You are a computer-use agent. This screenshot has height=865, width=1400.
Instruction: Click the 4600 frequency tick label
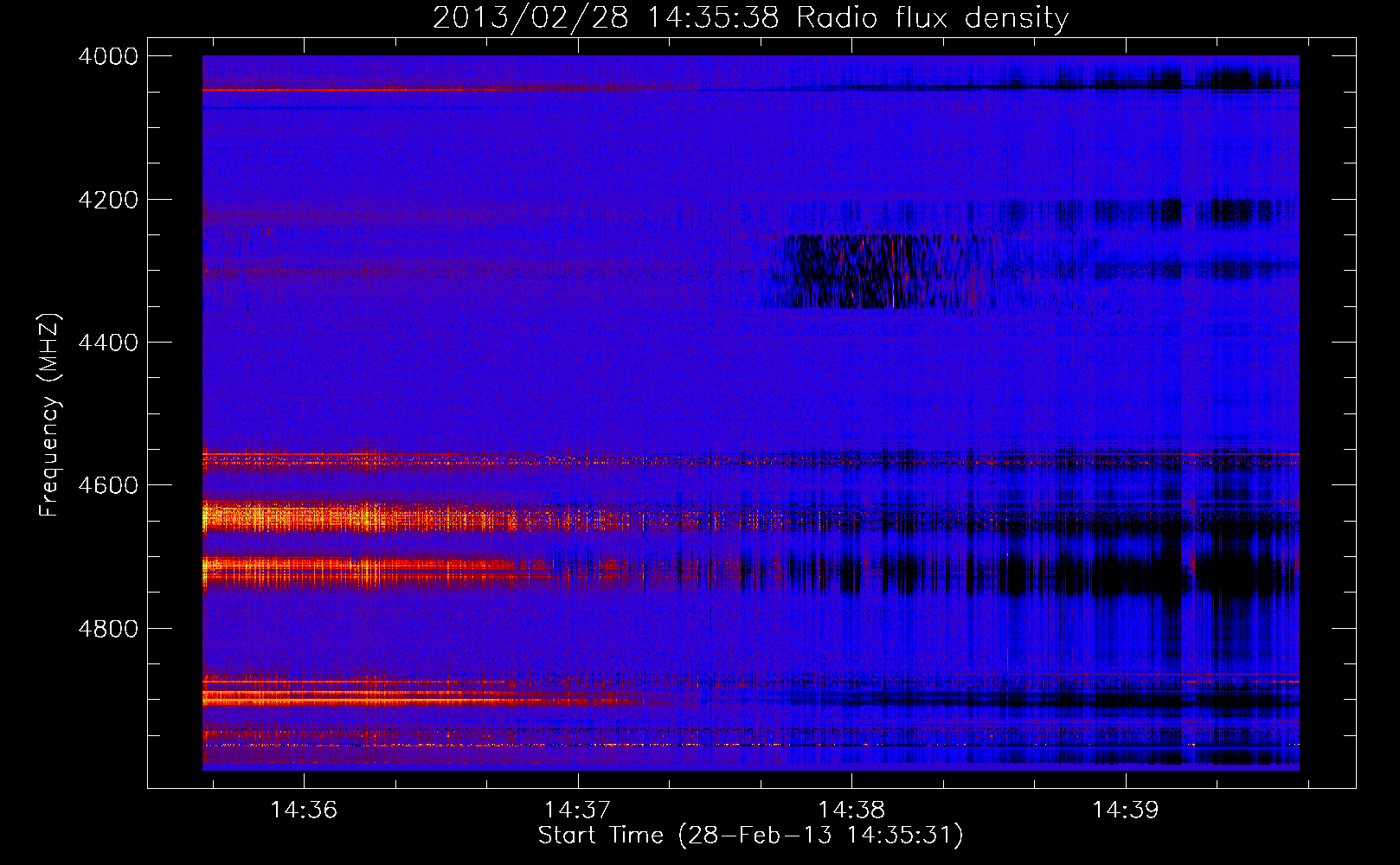click(108, 485)
